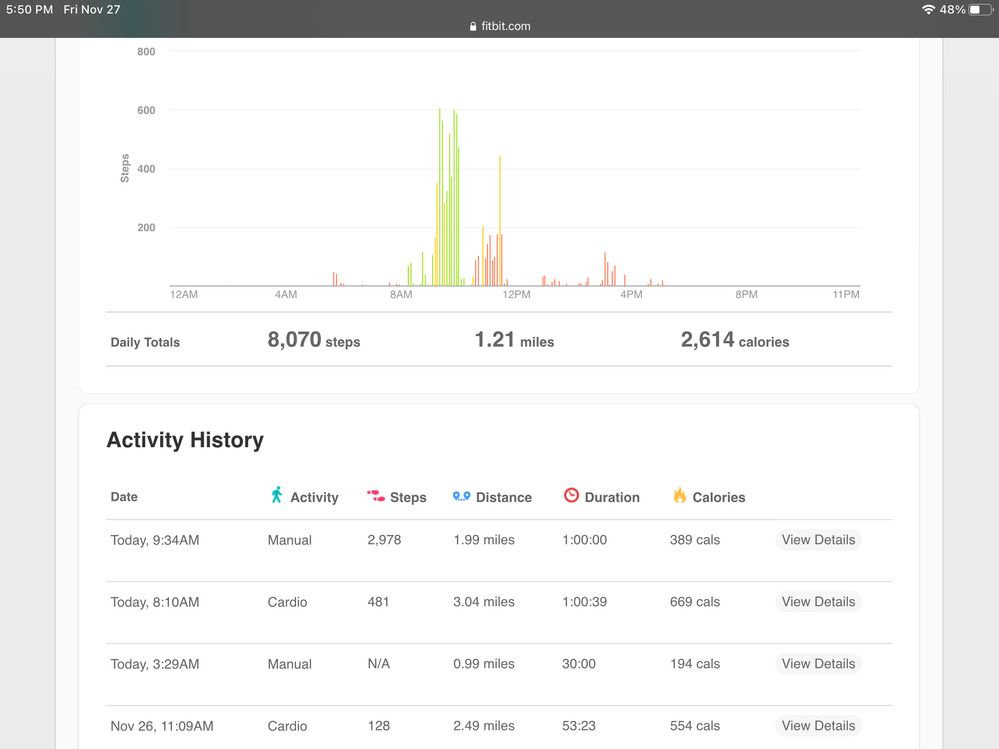Click the pink footprints Steps icon
Screen dimensions: 999x749
tap(375, 496)
